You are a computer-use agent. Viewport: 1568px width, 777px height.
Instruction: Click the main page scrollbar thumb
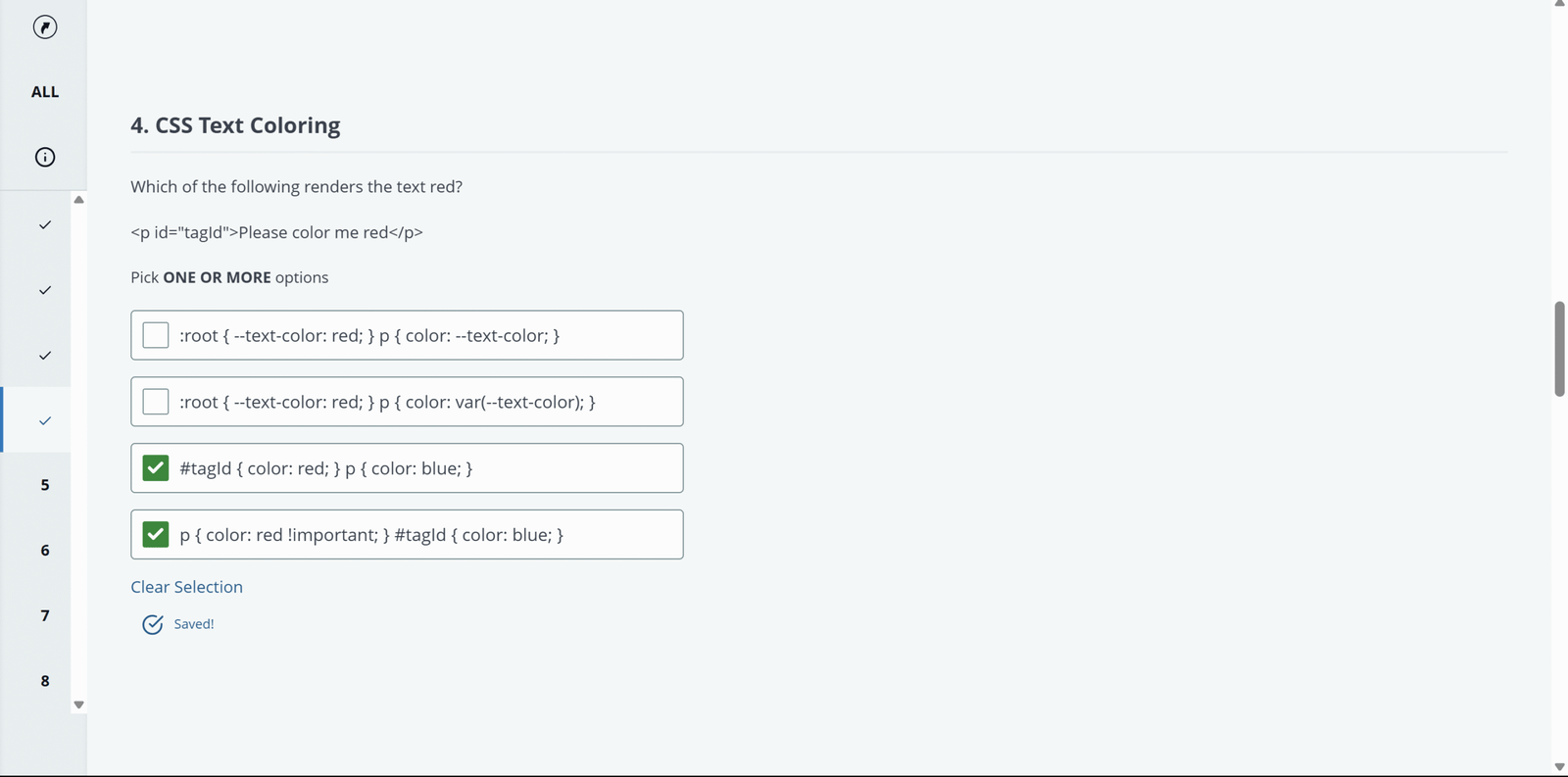point(1559,349)
